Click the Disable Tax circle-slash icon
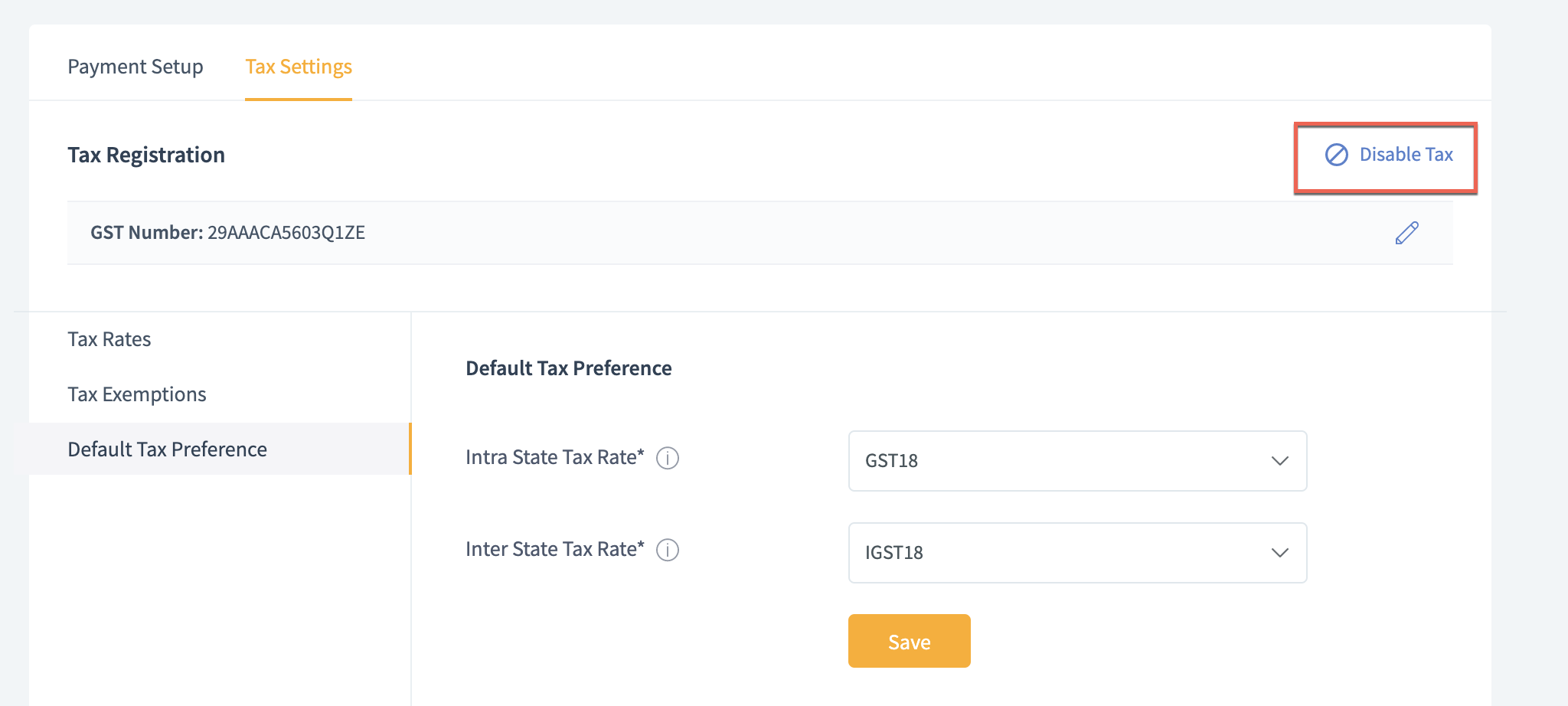 1336,155
